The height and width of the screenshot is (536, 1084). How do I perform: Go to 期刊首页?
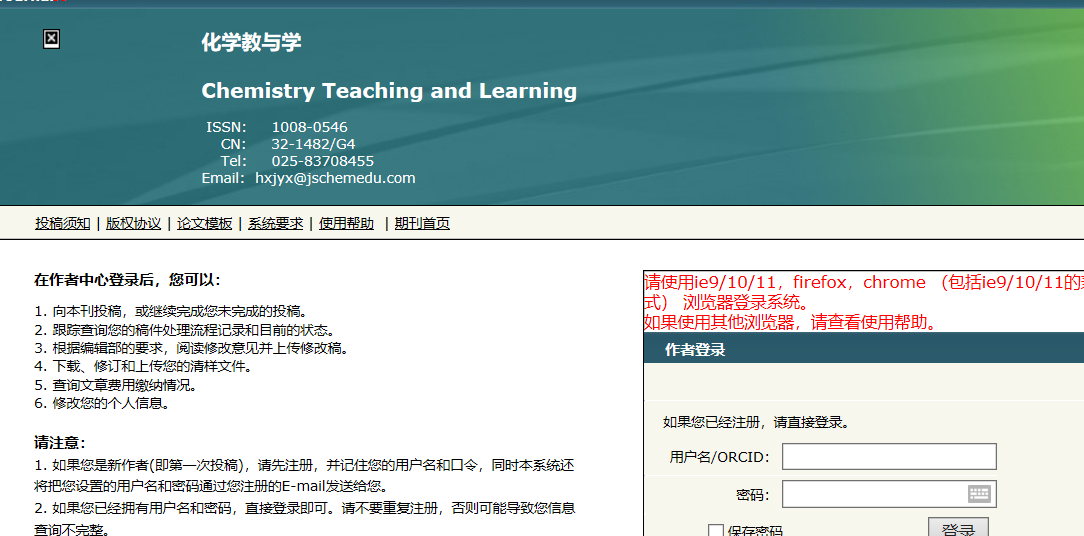(x=422, y=223)
